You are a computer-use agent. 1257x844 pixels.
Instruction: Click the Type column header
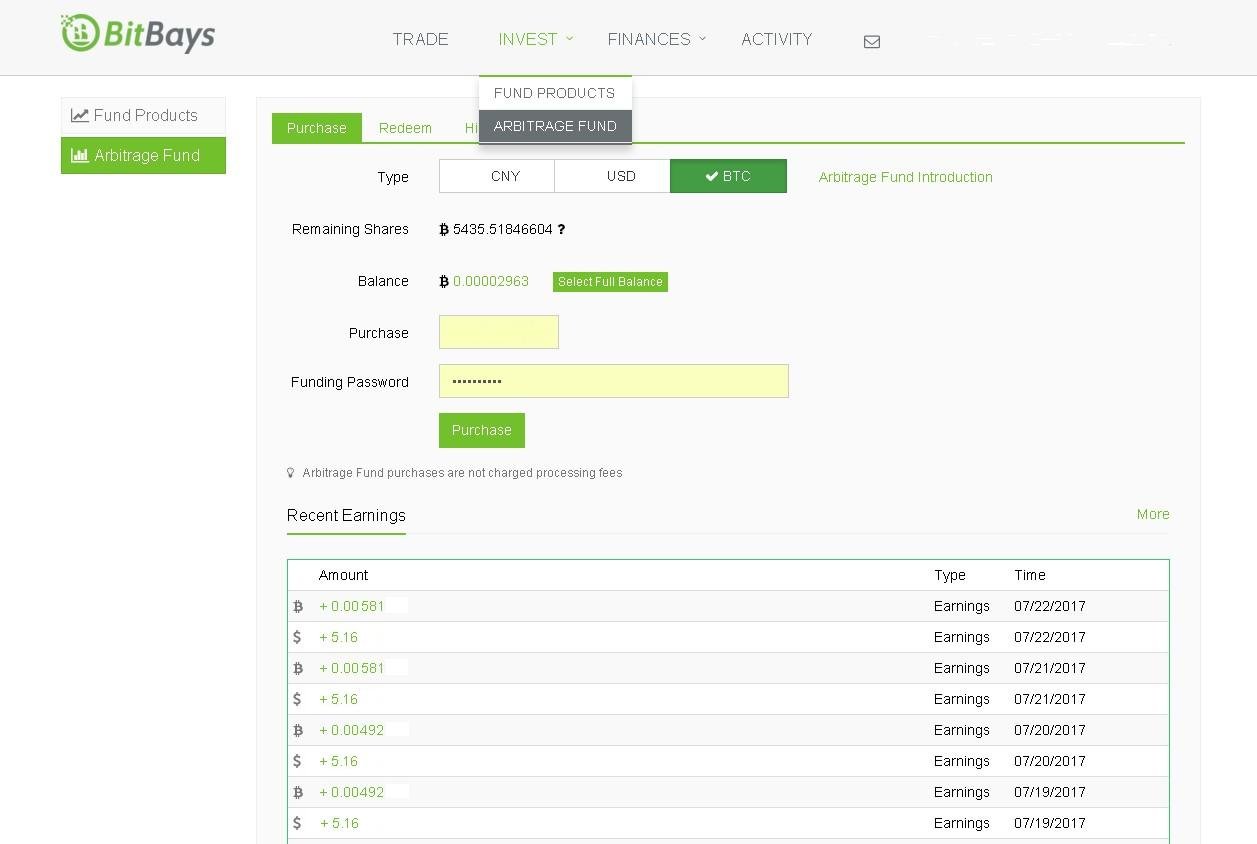coord(950,575)
